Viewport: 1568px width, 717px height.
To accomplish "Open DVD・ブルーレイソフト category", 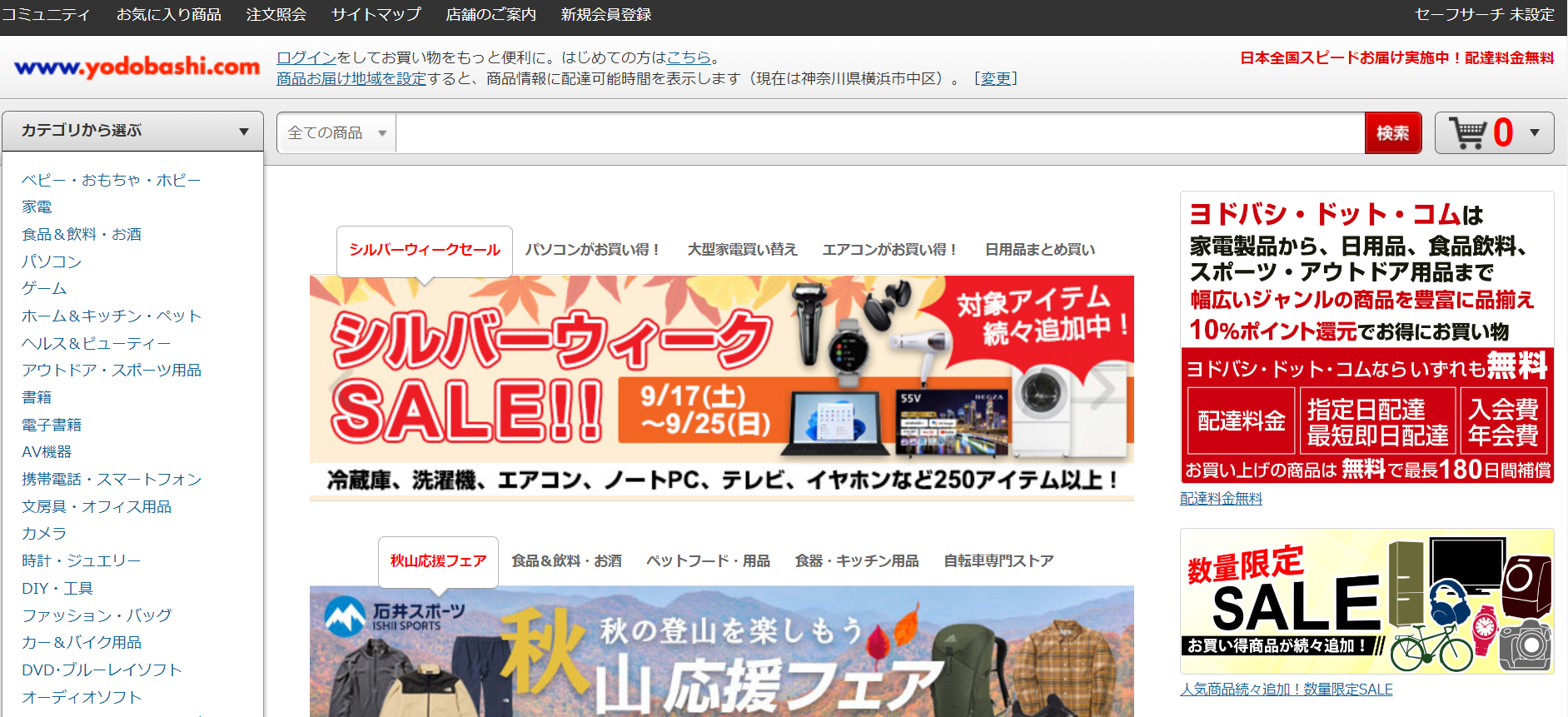I will click(102, 670).
